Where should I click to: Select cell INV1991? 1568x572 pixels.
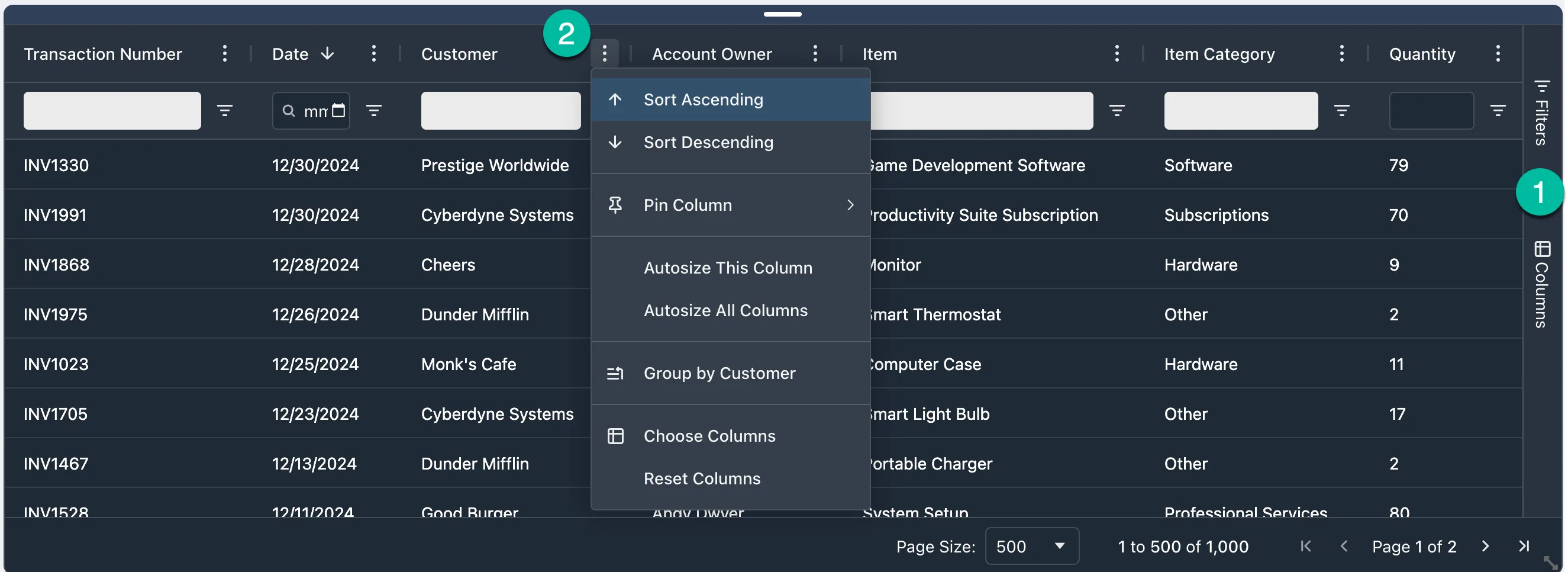coord(55,214)
